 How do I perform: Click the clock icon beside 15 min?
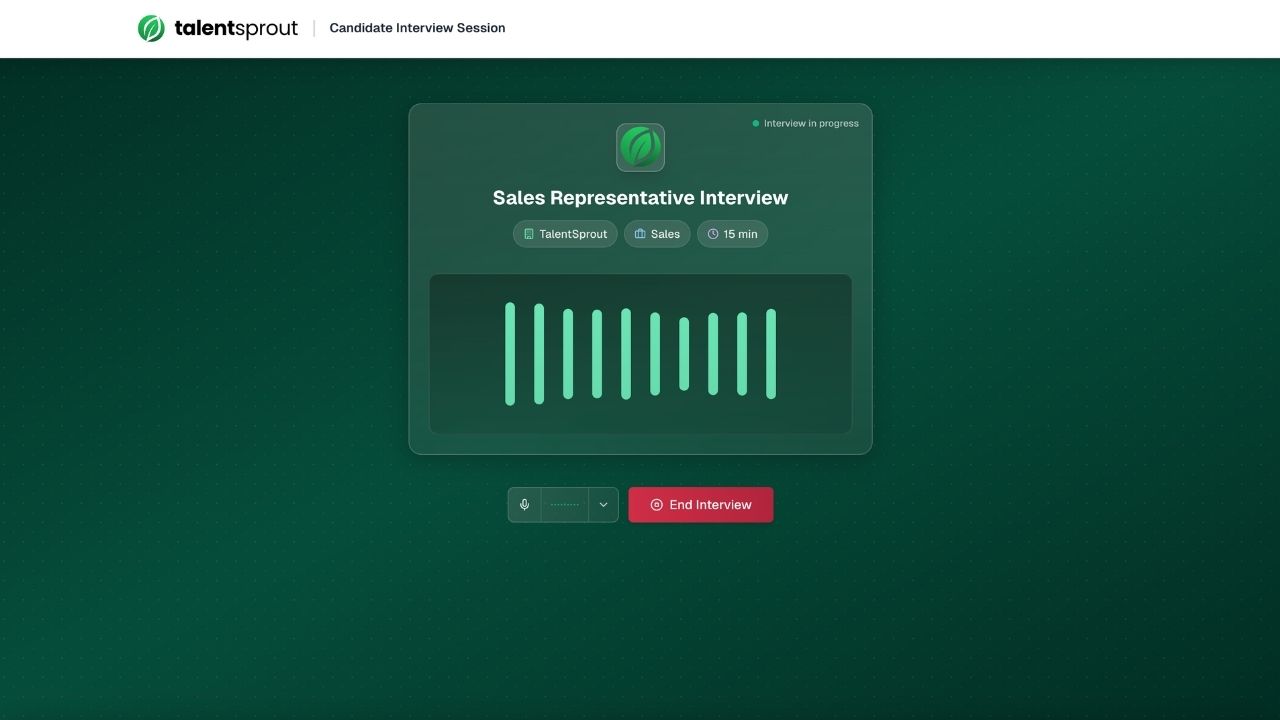pyautogui.click(x=713, y=234)
